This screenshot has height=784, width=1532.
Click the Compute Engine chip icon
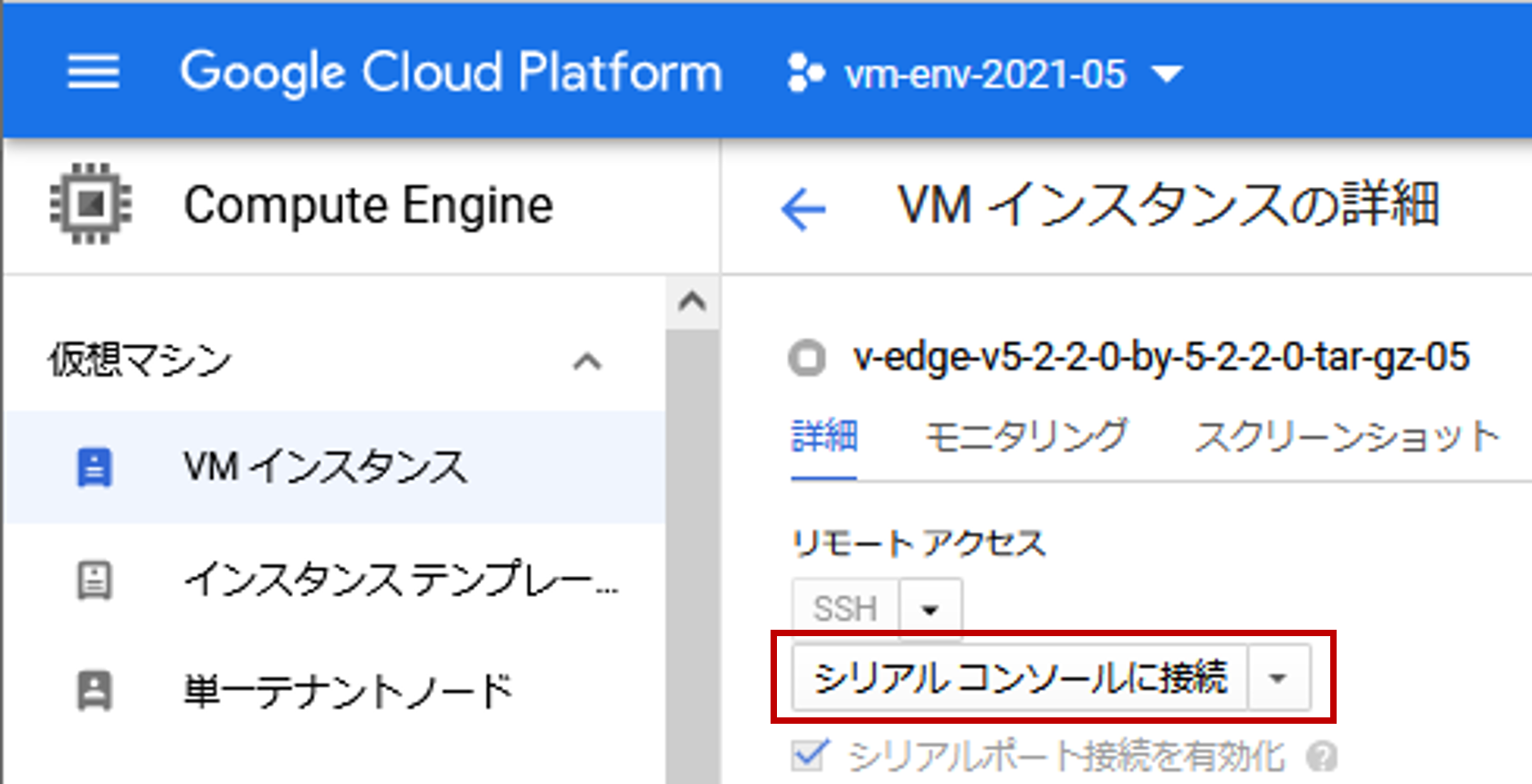(x=90, y=204)
